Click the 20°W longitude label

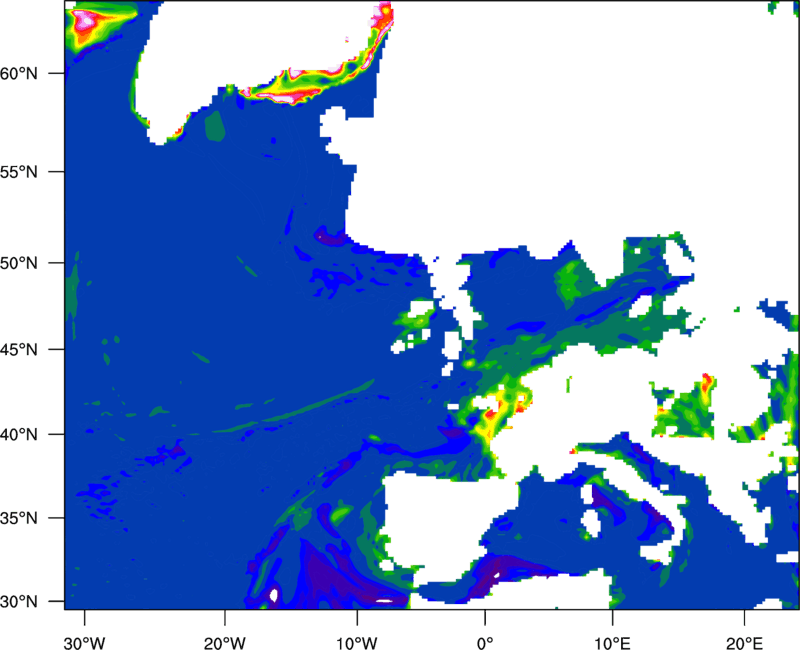(225, 643)
